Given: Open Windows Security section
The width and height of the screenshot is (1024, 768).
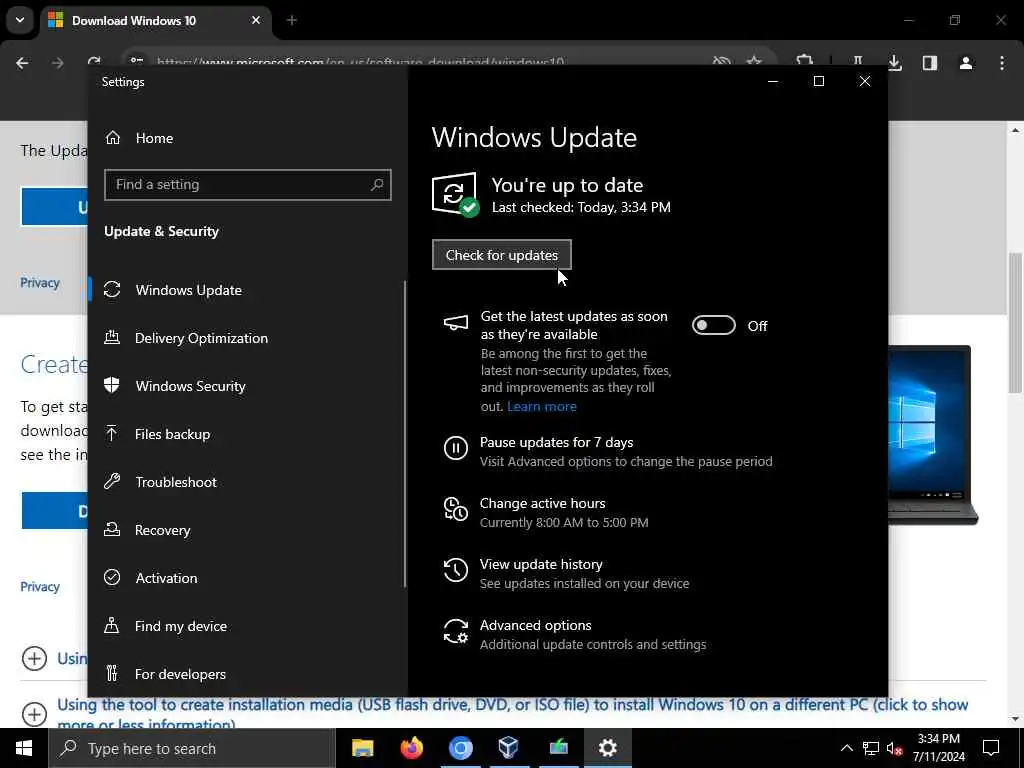Looking at the screenshot, I should click(246, 385).
